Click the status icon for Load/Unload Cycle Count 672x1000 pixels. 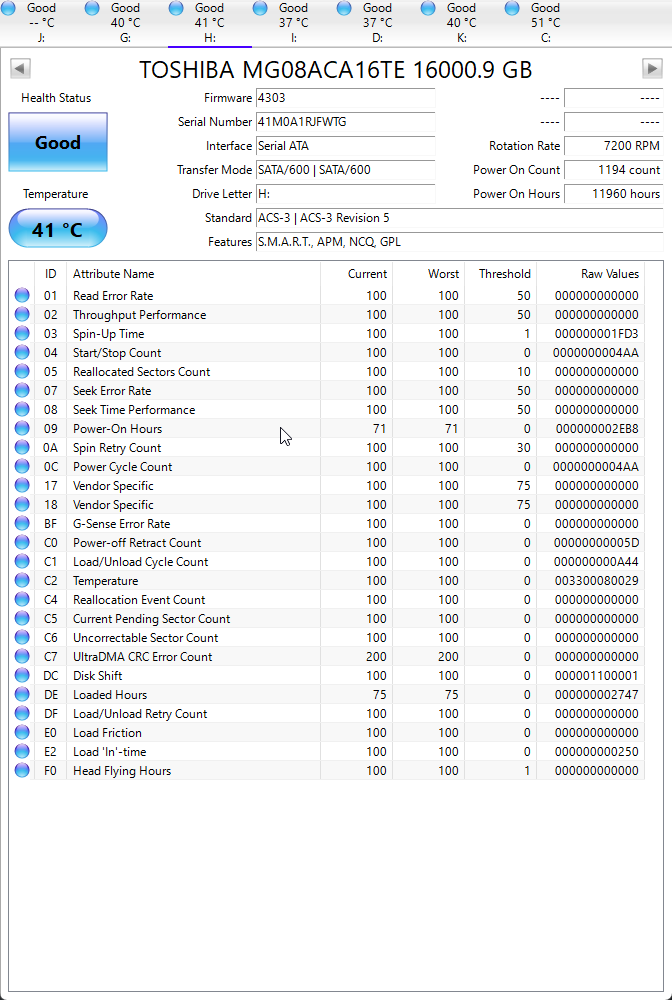(x=22, y=561)
